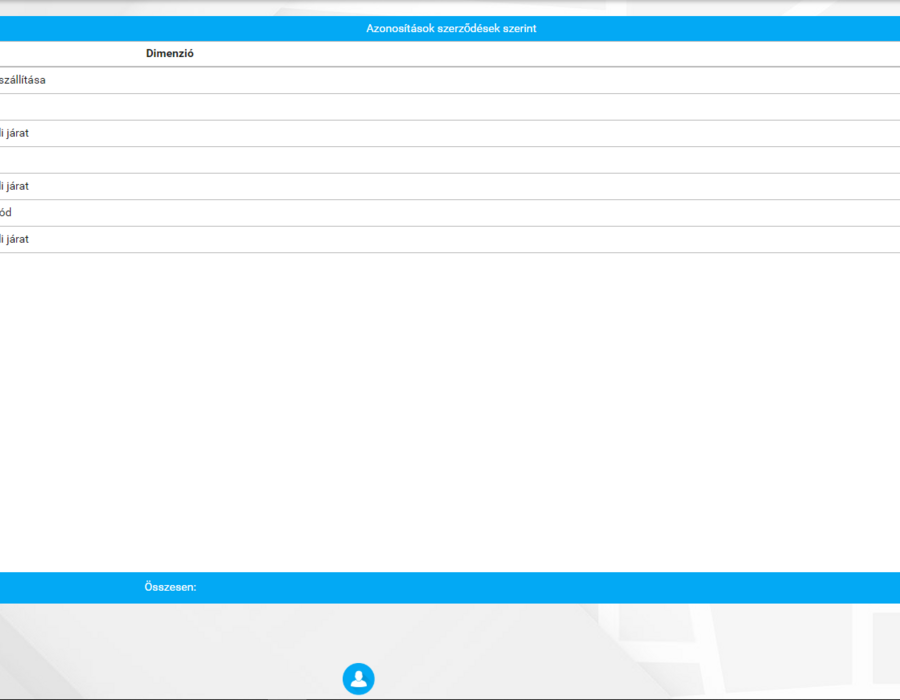The height and width of the screenshot is (700, 900).
Task: Sort by the Dimenzió column header
Action: click(x=169, y=53)
